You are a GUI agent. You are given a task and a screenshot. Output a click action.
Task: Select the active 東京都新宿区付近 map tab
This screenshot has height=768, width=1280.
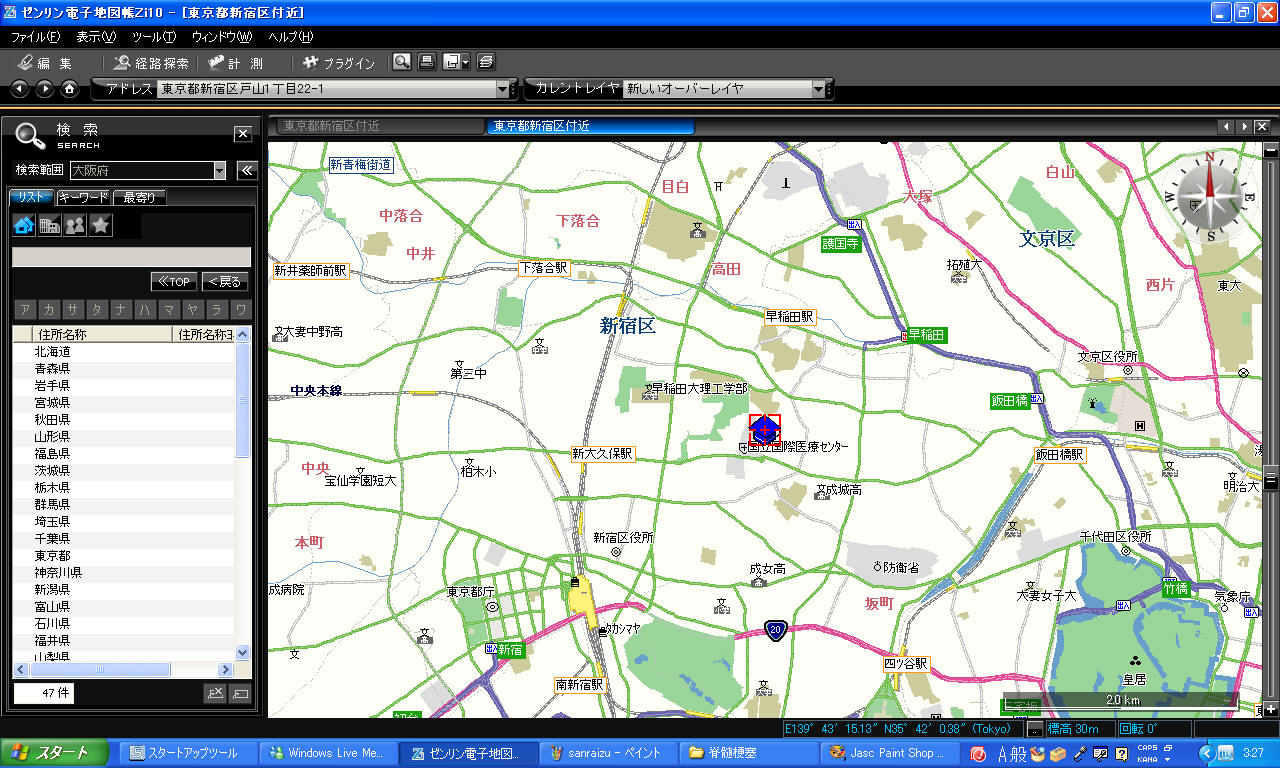tap(590, 126)
